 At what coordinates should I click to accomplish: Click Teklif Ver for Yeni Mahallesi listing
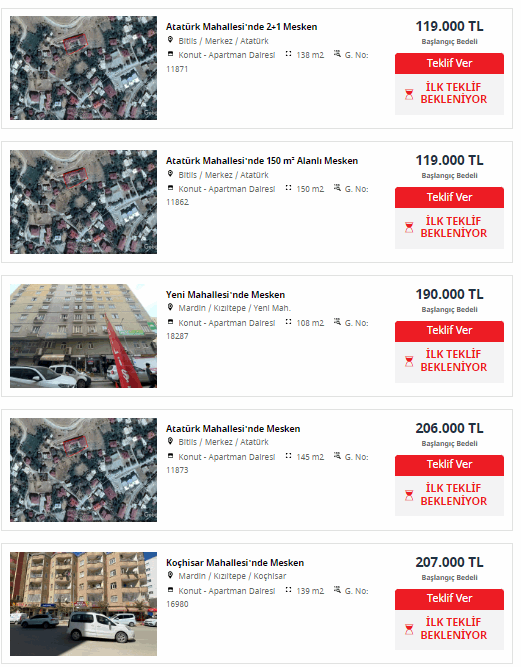click(449, 331)
